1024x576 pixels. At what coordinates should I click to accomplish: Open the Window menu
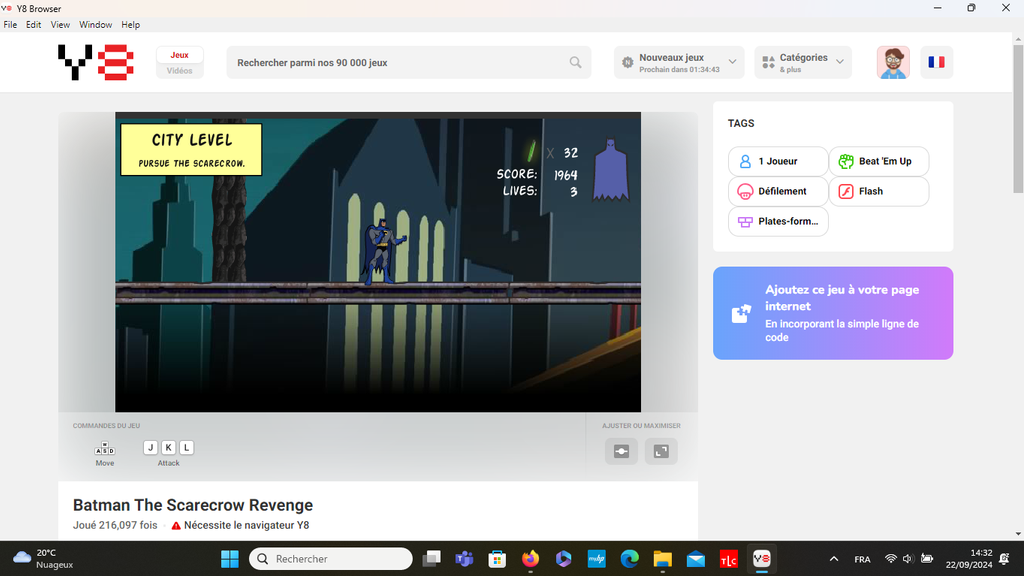click(95, 24)
